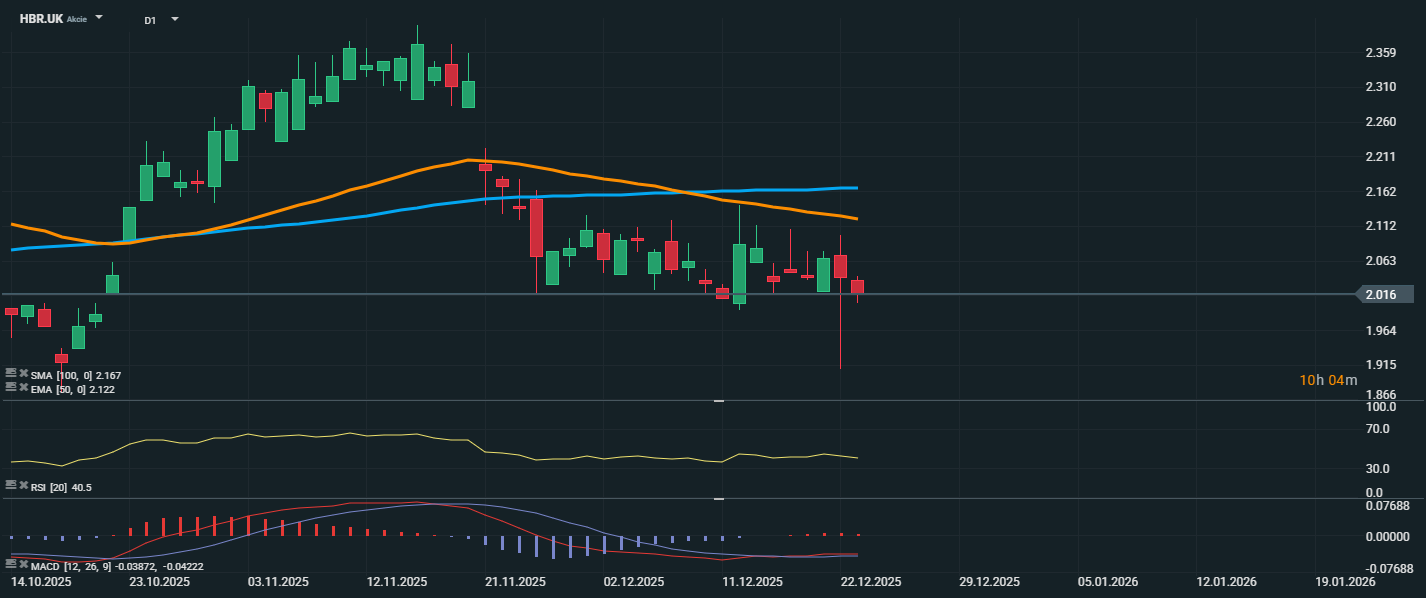Click the 02.12.2025 date label
Screen dimensions: 1426x598
tap(634, 581)
